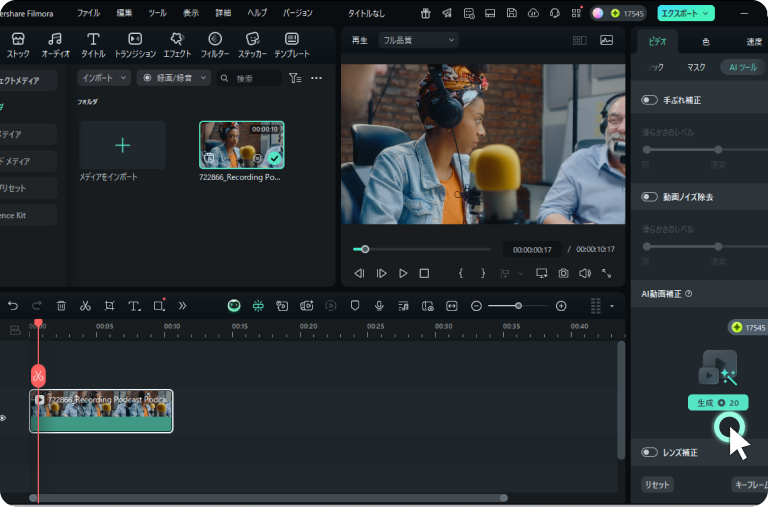The image size is (768, 507).
Task: Enter fullscreen preview with expand arrows icon
Action: click(x=606, y=273)
